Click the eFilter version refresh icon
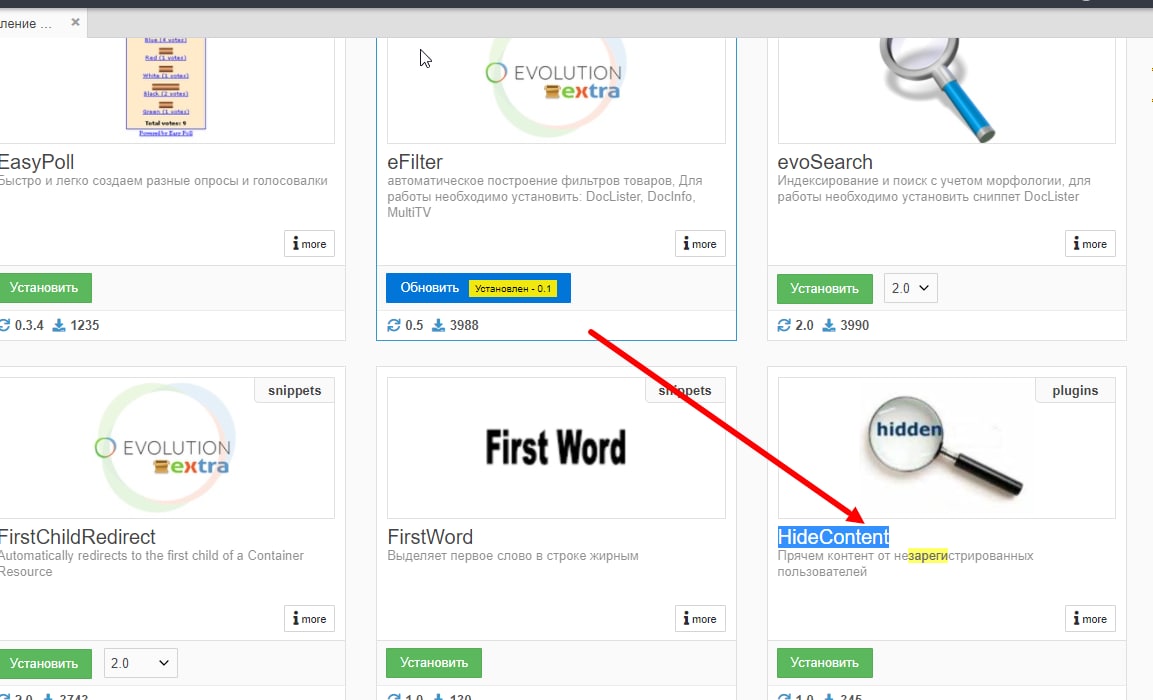The height and width of the screenshot is (700, 1153). [394, 325]
